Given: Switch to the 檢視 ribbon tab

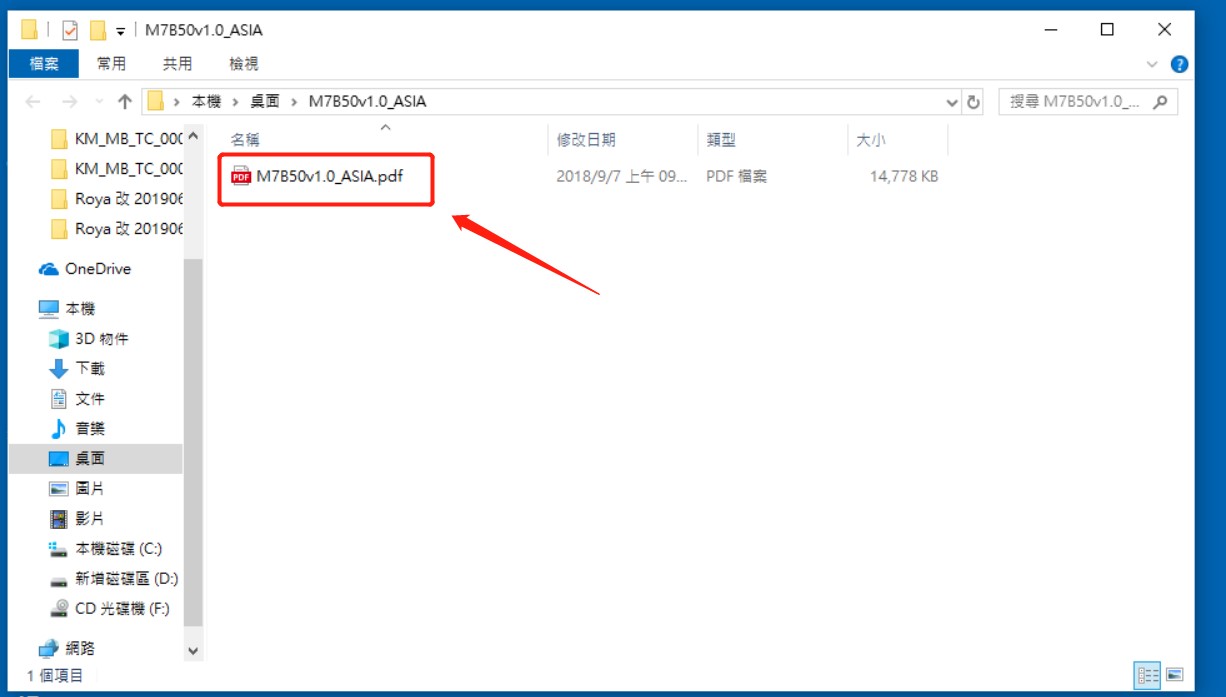Looking at the screenshot, I should (x=244, y=64).
